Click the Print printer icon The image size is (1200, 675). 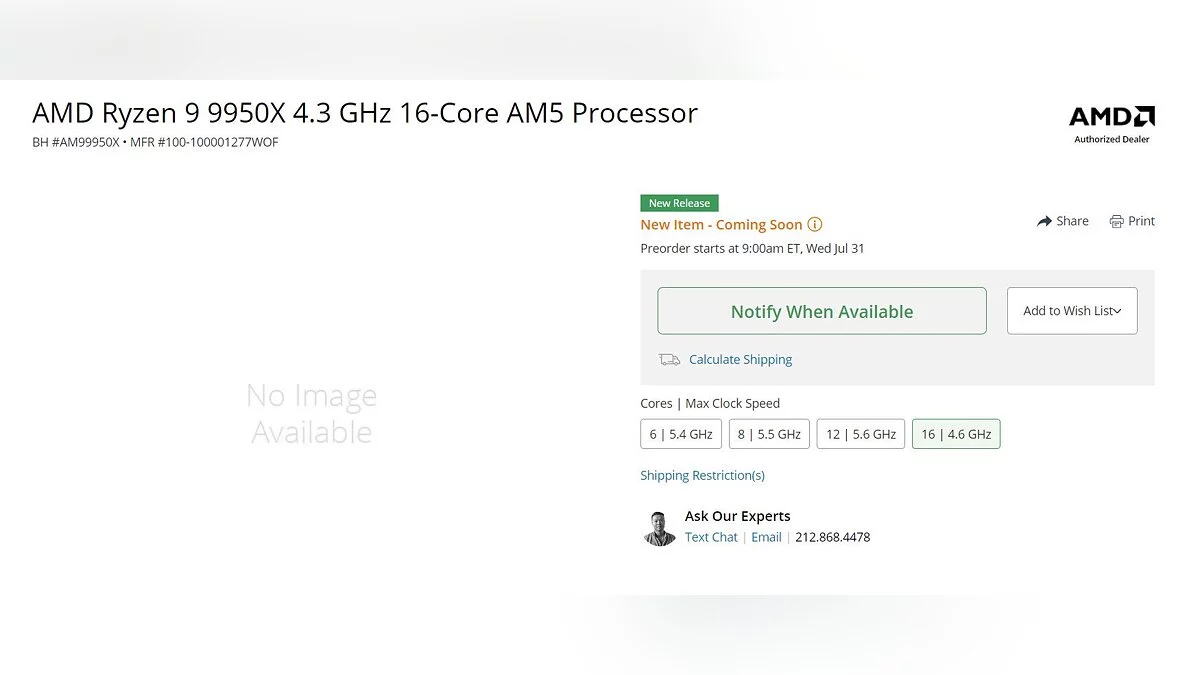click(1117, 221)
